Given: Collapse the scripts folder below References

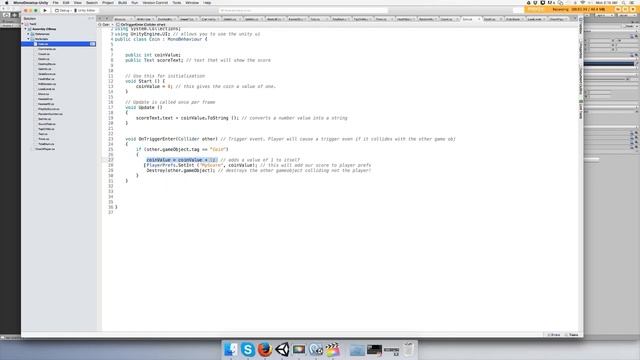Looking at the screenshot, I should pyautogui.click(x=29, y=39).
